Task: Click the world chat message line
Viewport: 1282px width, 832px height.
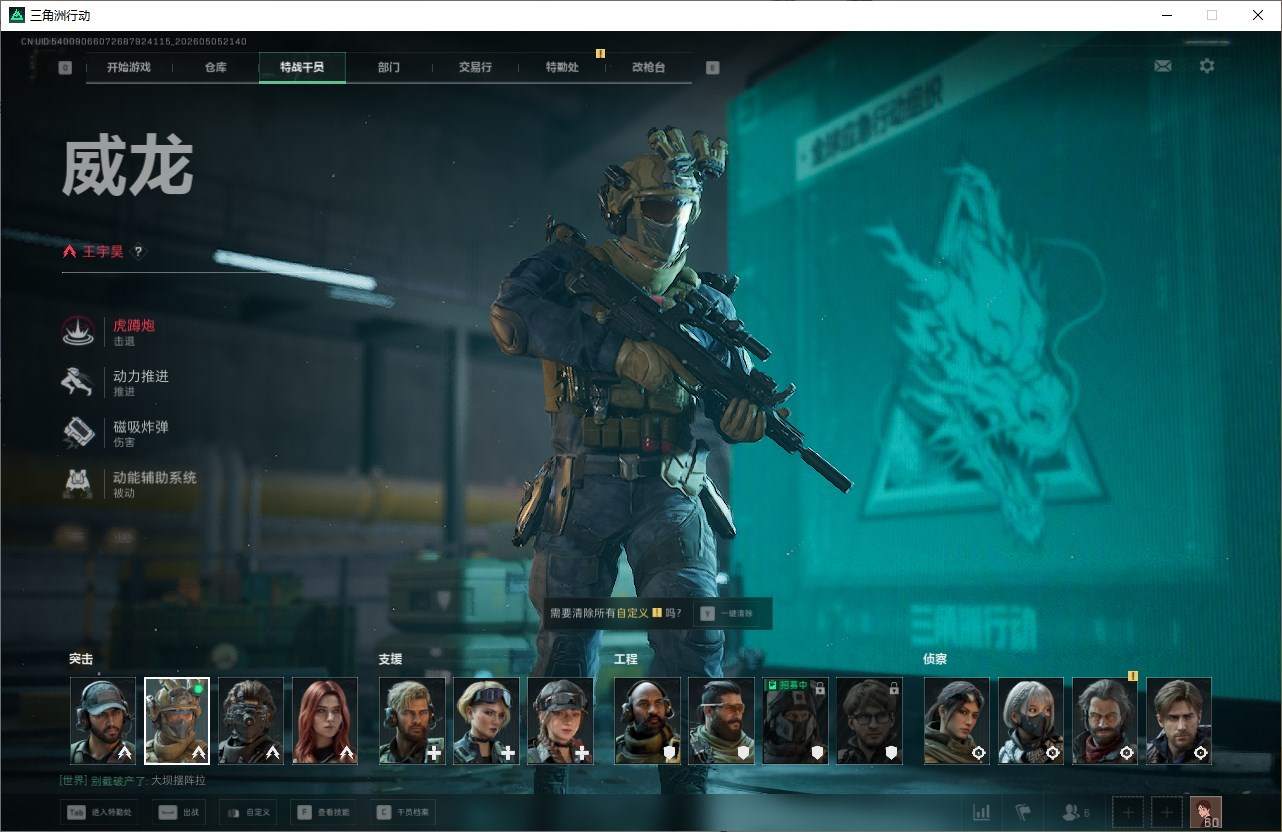Action: click(132, 780)
